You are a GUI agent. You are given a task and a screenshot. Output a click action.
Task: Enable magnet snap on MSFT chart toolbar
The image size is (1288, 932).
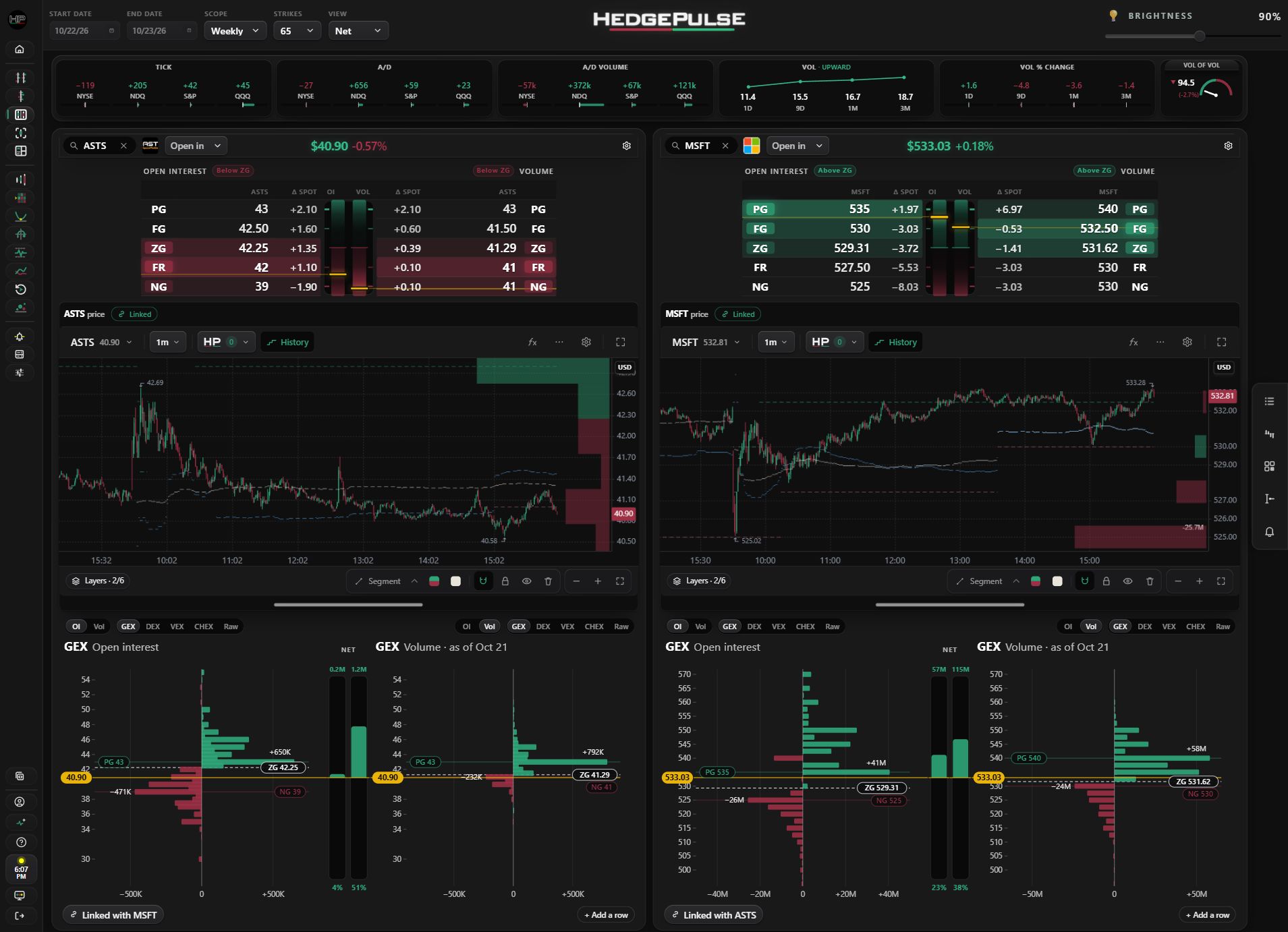(x=1084, y=581)
